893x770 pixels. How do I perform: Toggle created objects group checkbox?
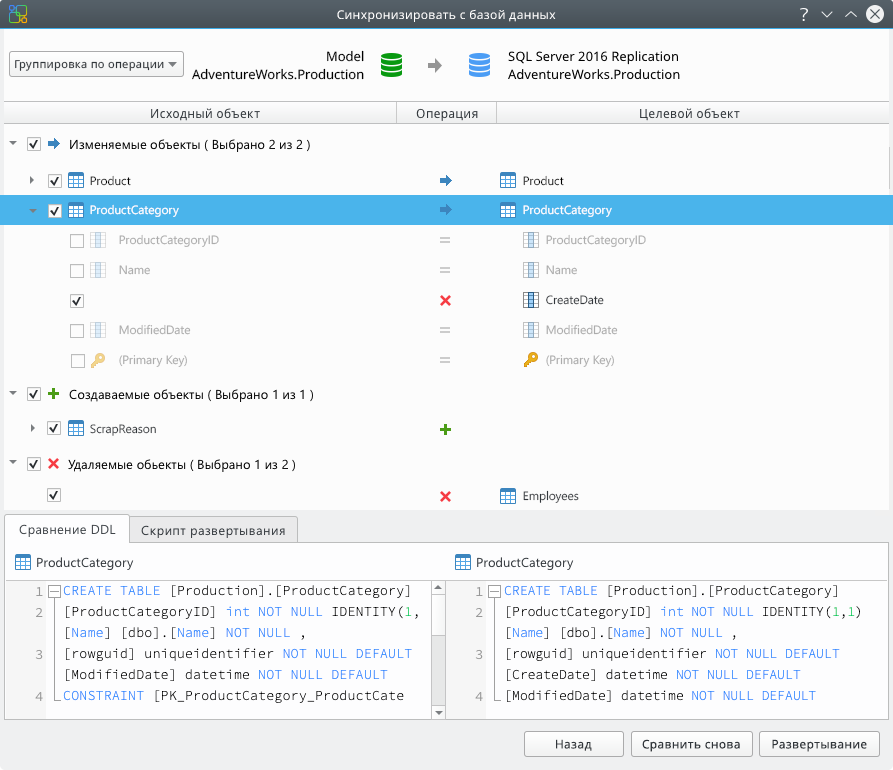coord(34,394)
